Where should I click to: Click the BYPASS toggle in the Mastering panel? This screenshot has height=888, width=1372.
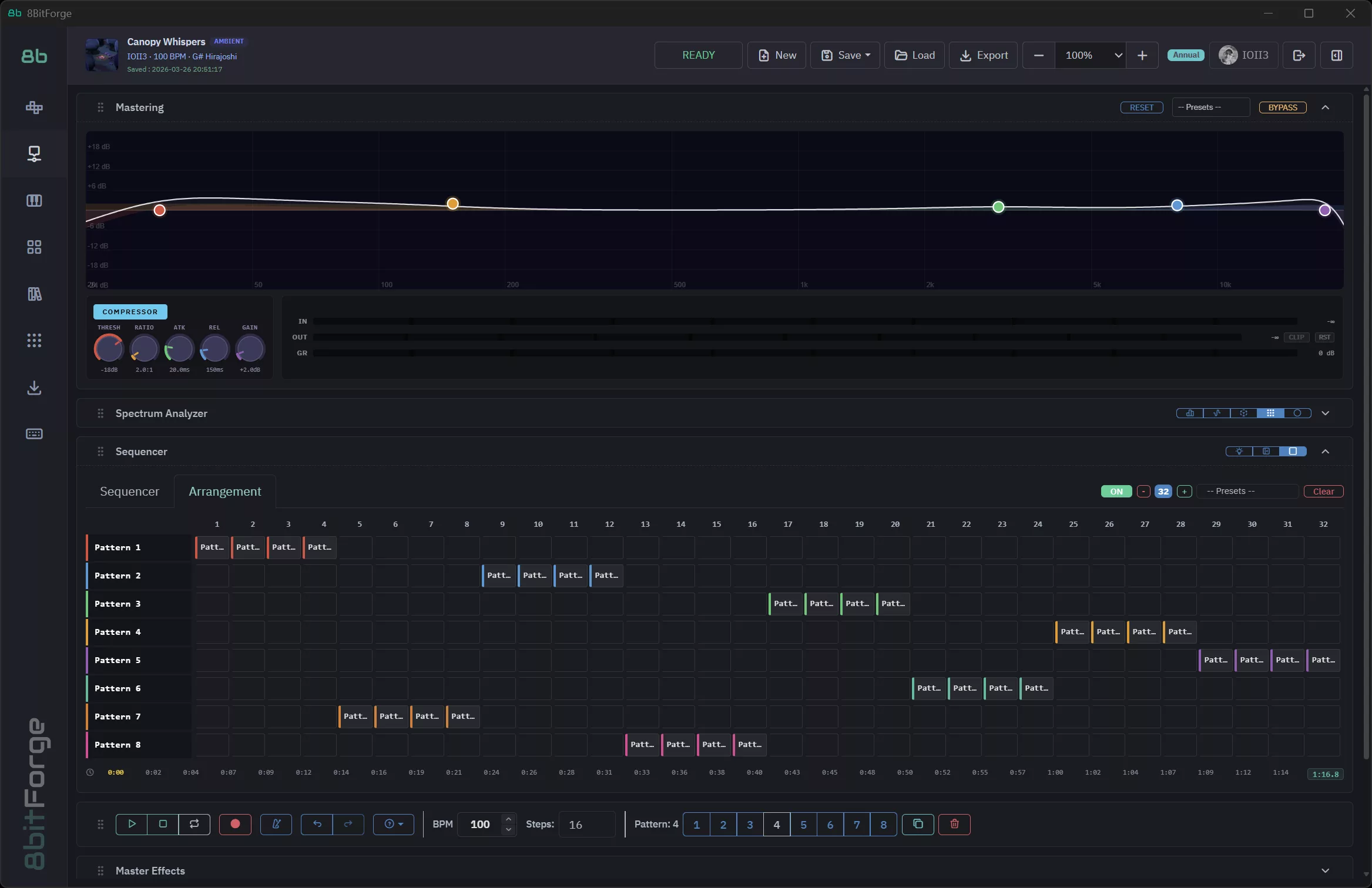click(x=1282, y=107)
